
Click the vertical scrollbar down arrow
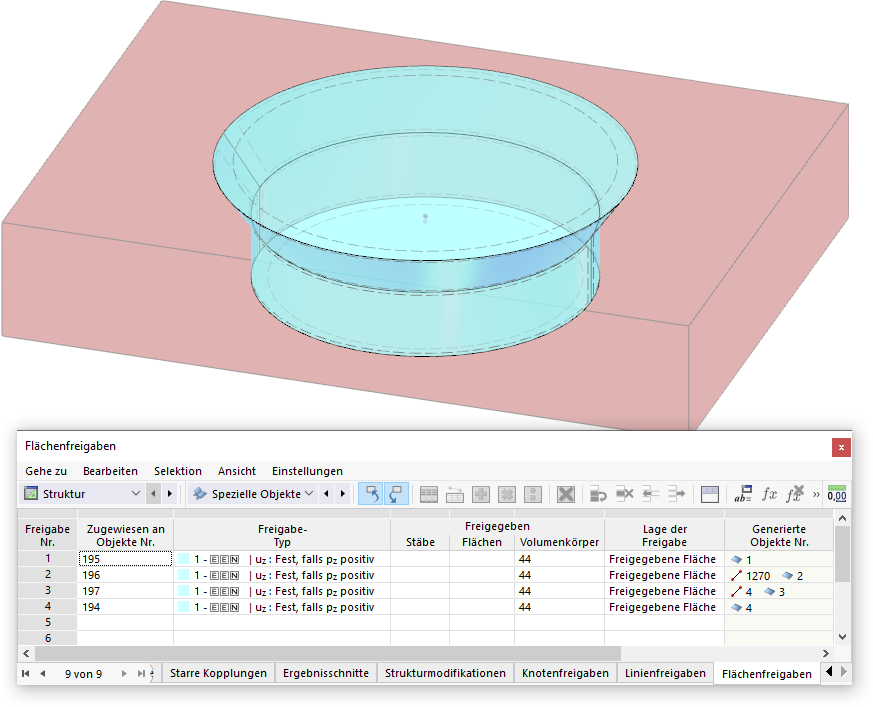point(842,637)
